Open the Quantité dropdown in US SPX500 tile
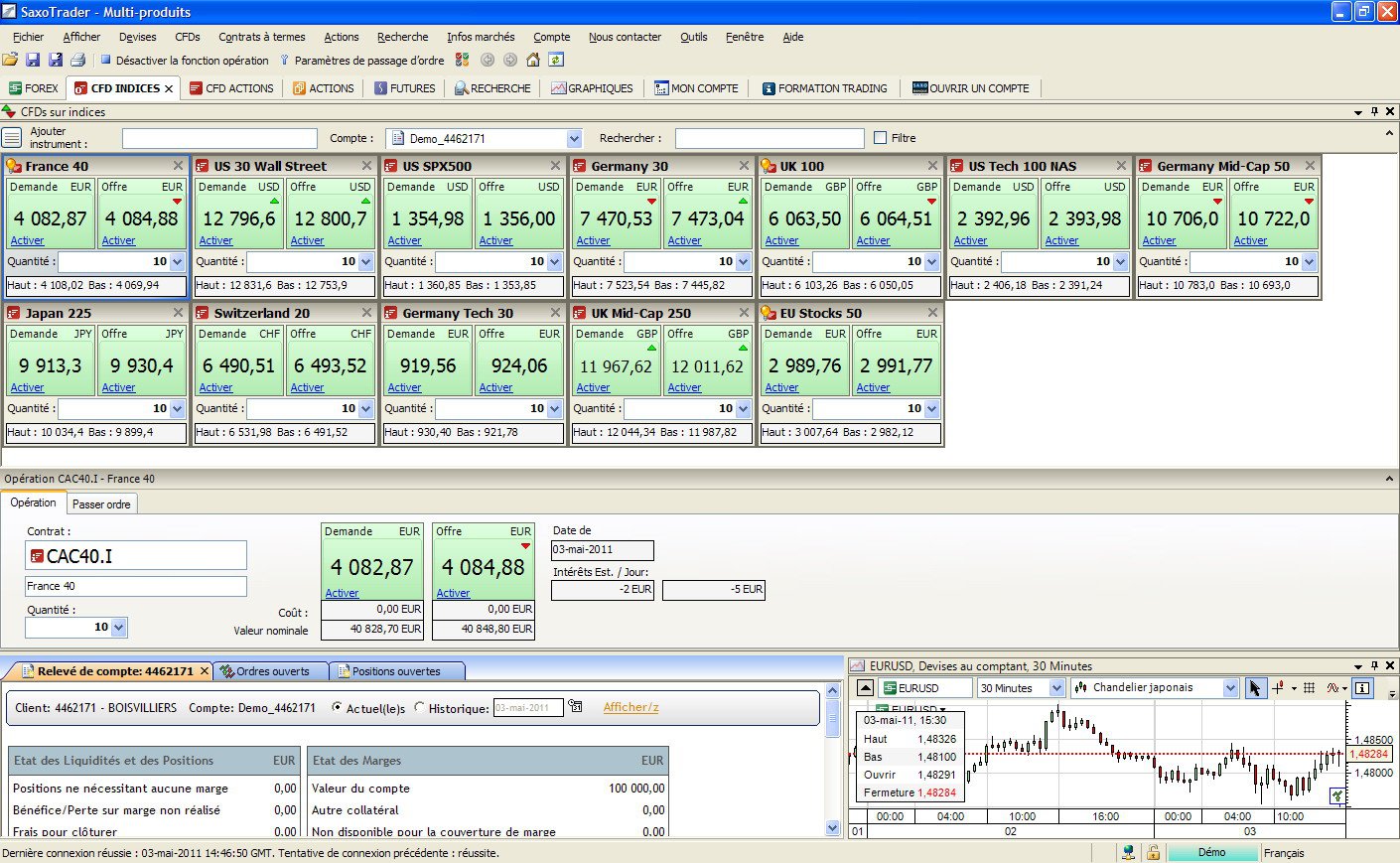 554,262
